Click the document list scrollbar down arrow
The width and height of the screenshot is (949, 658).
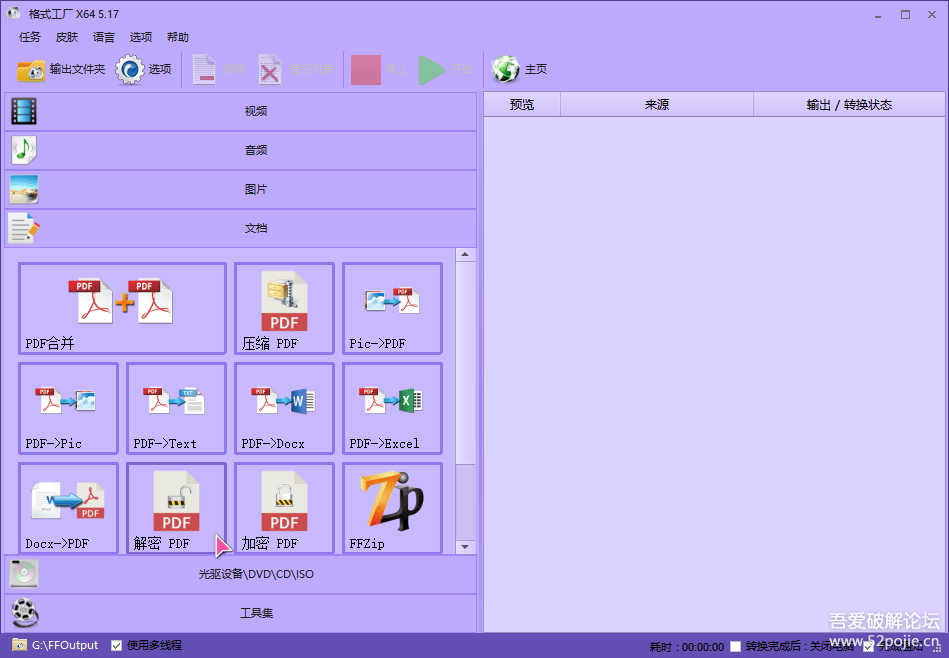465,546
